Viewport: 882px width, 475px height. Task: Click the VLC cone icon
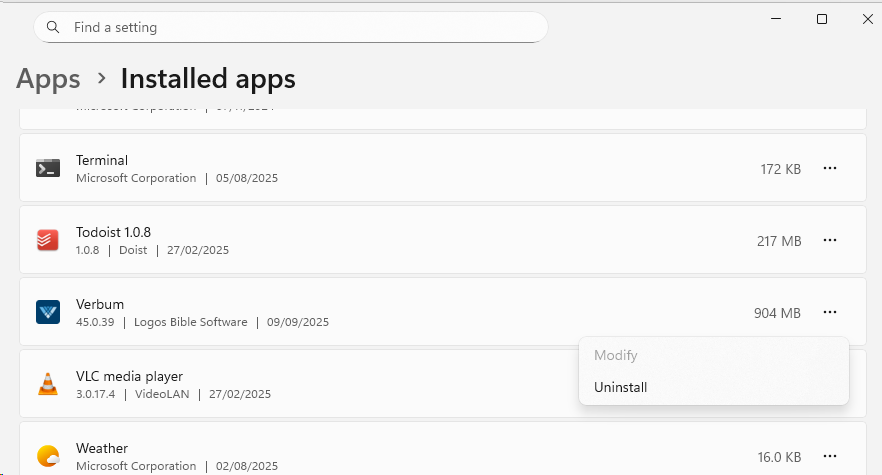[x=48, y=384]
